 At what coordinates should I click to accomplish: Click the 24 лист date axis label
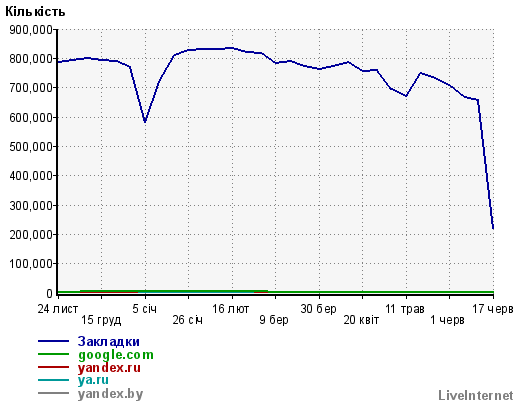click(x=58, y=309)
